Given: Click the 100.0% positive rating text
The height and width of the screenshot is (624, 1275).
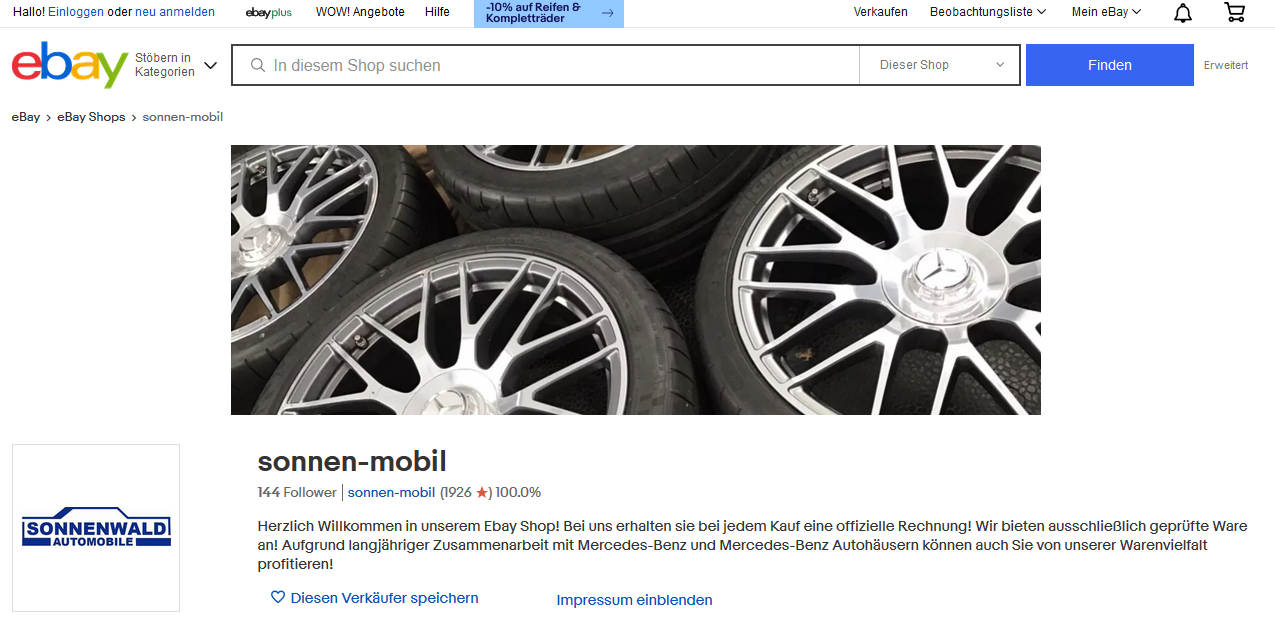Looking at the screenshot, I should (x=518, y=492).
